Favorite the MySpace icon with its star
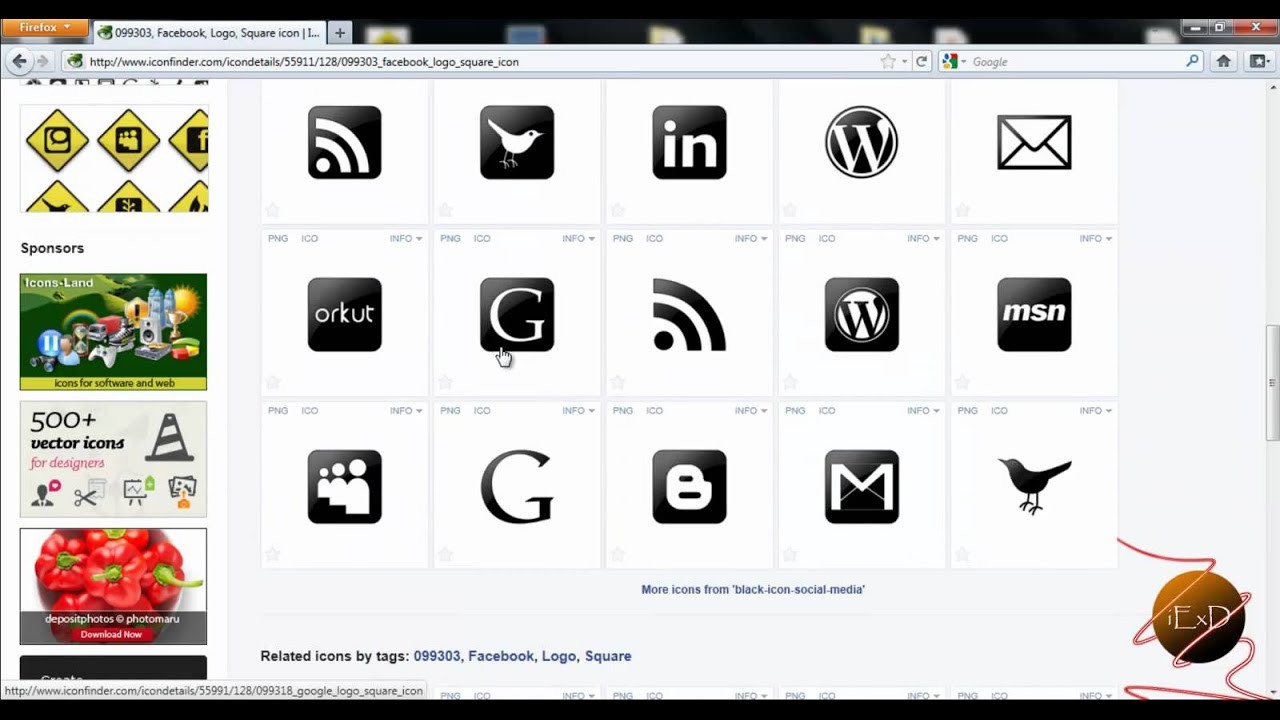The width and height of the screenshot is (1280, 720). pos(273,554)
